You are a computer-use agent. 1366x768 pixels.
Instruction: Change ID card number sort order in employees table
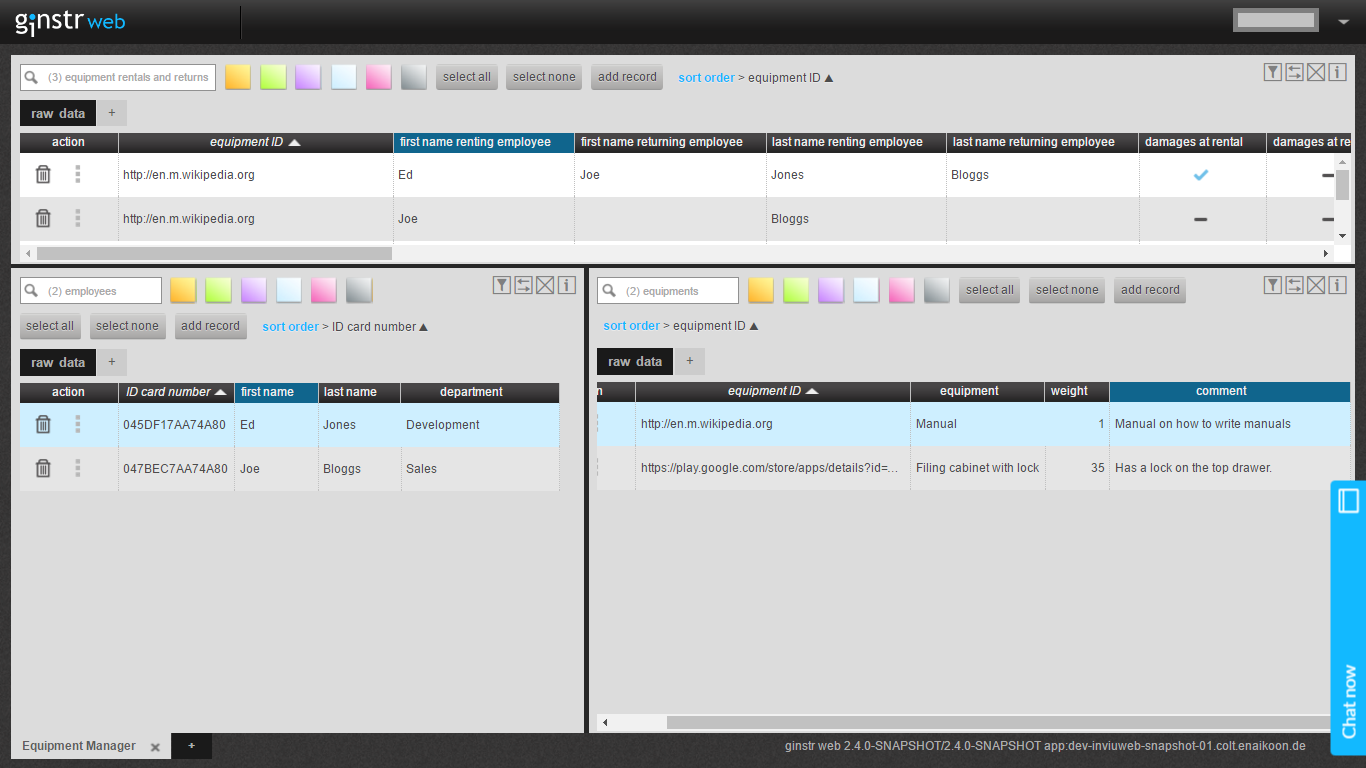click(177, 392)
